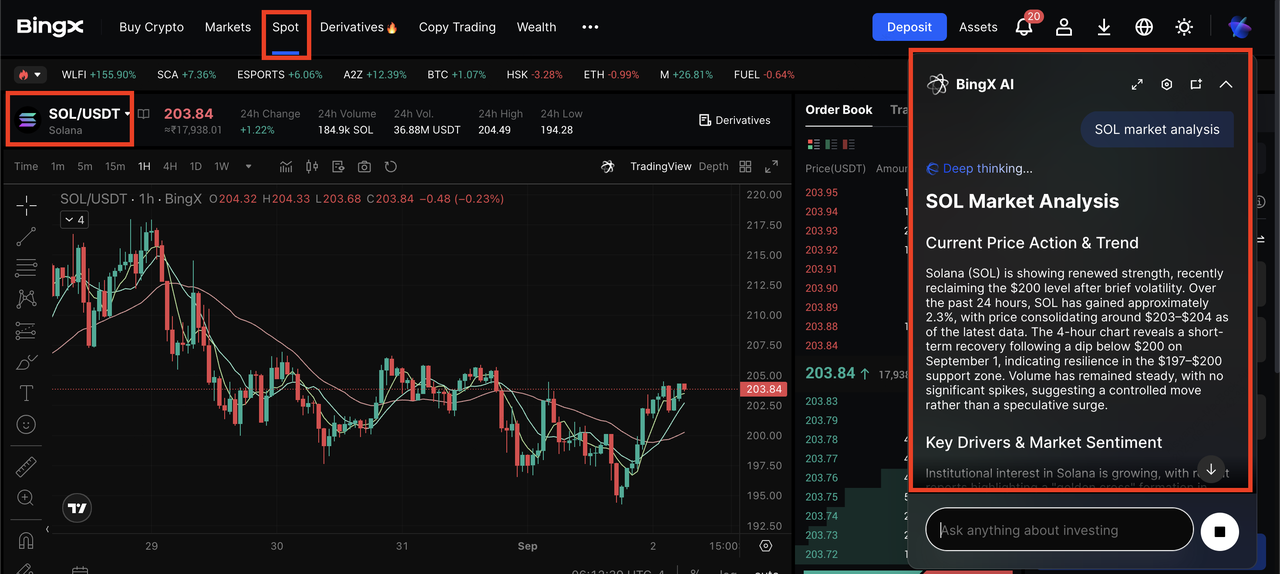Collapse the BingX AI panel
1280x574 pixels.
1226,85
